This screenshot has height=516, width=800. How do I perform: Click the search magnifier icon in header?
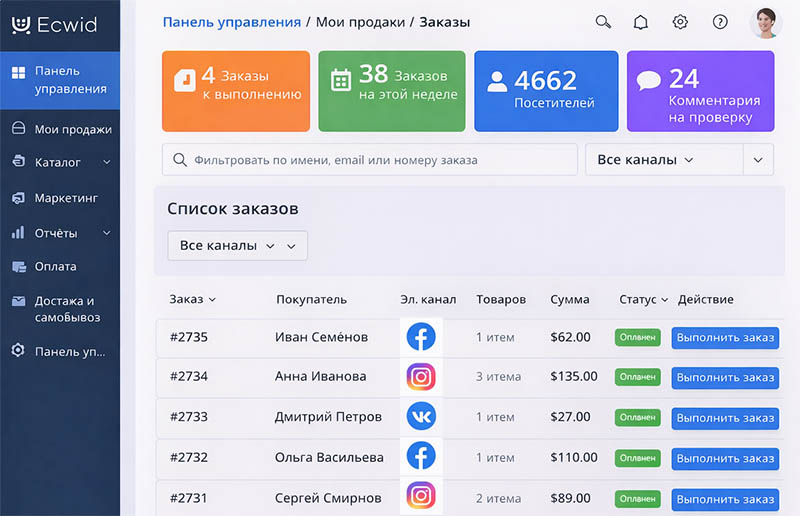[603, 22]
